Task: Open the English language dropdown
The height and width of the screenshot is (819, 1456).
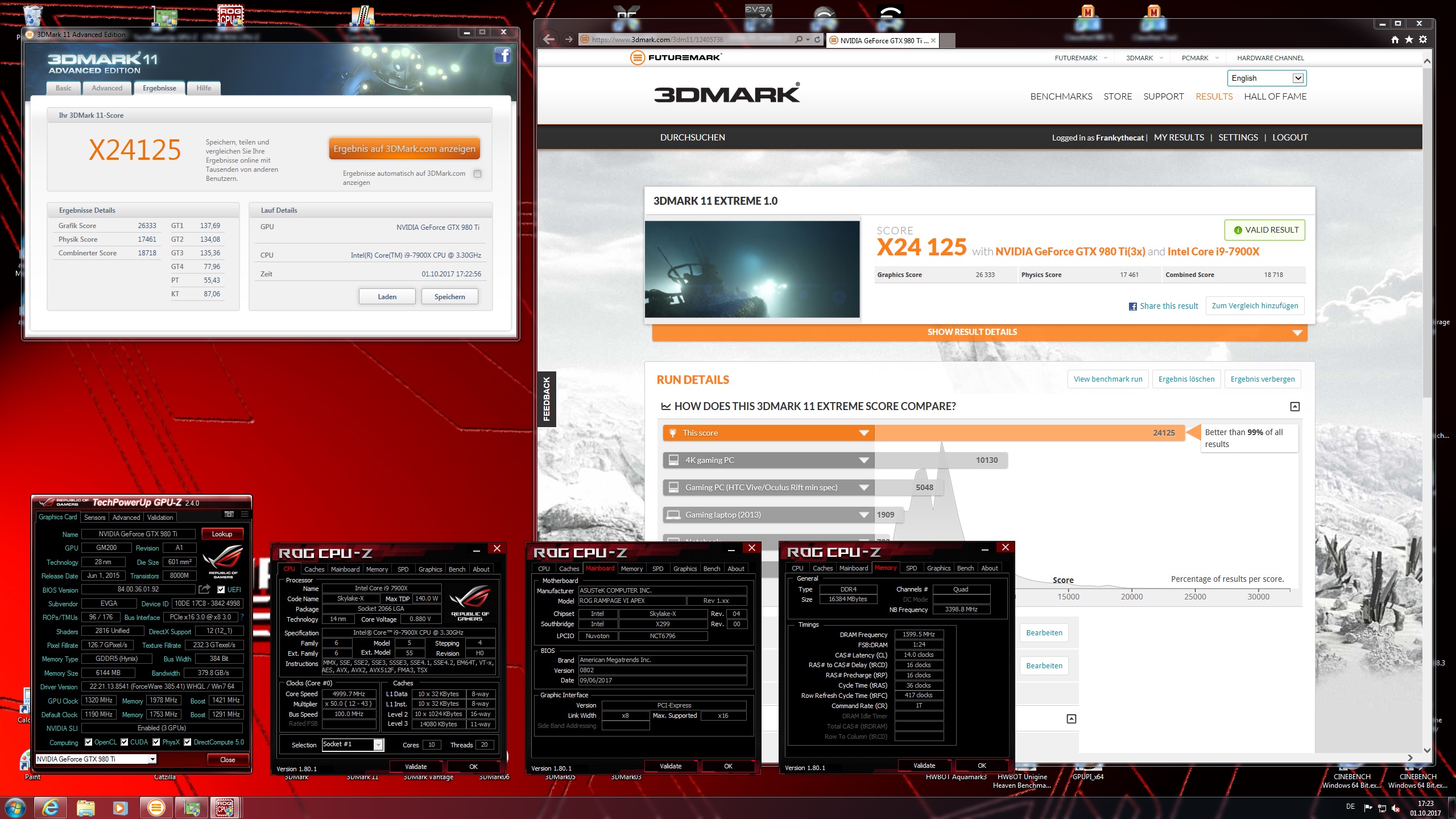Action: 1266,78
